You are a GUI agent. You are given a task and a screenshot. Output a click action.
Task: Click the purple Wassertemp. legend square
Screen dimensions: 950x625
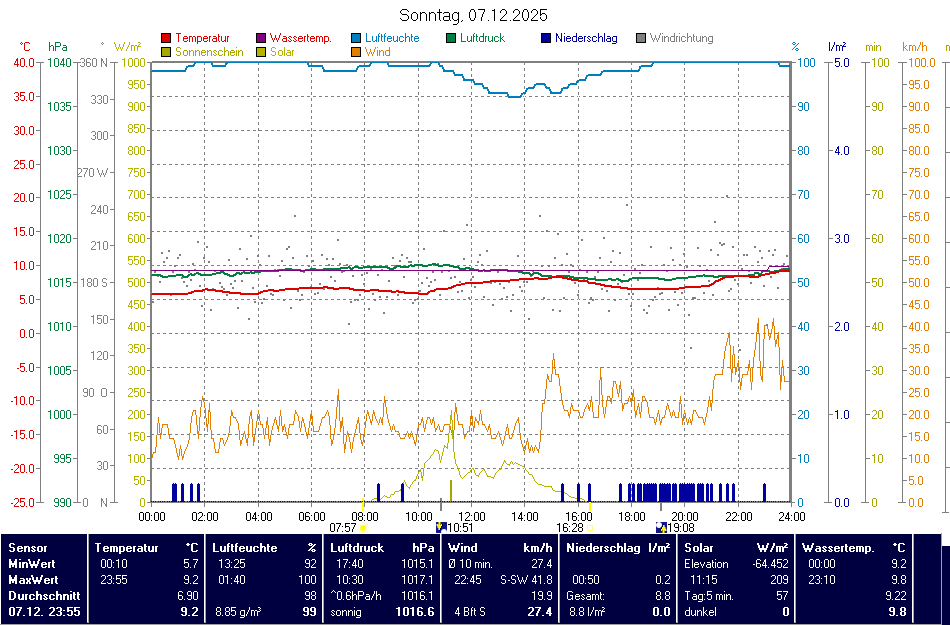262,39
